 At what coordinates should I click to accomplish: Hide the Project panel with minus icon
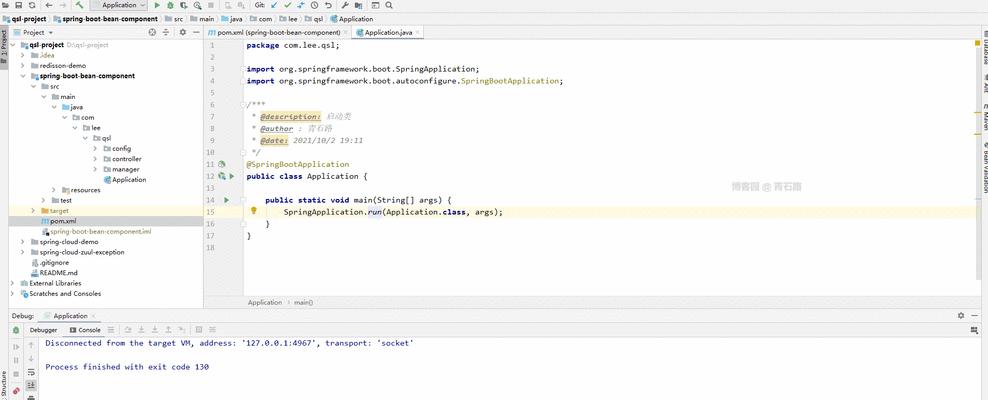tap(196, 32)
